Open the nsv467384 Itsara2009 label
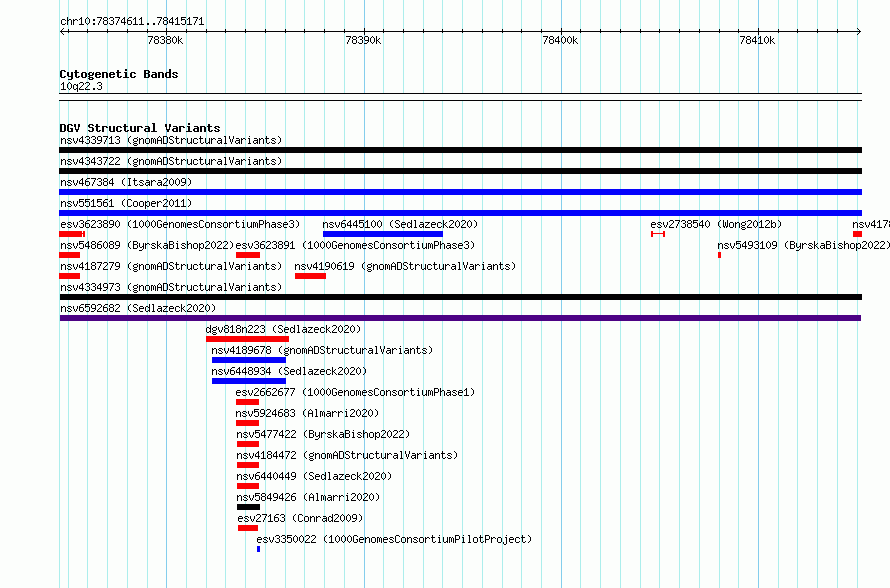Screen dimensions: 890x588 click(126, 182)
